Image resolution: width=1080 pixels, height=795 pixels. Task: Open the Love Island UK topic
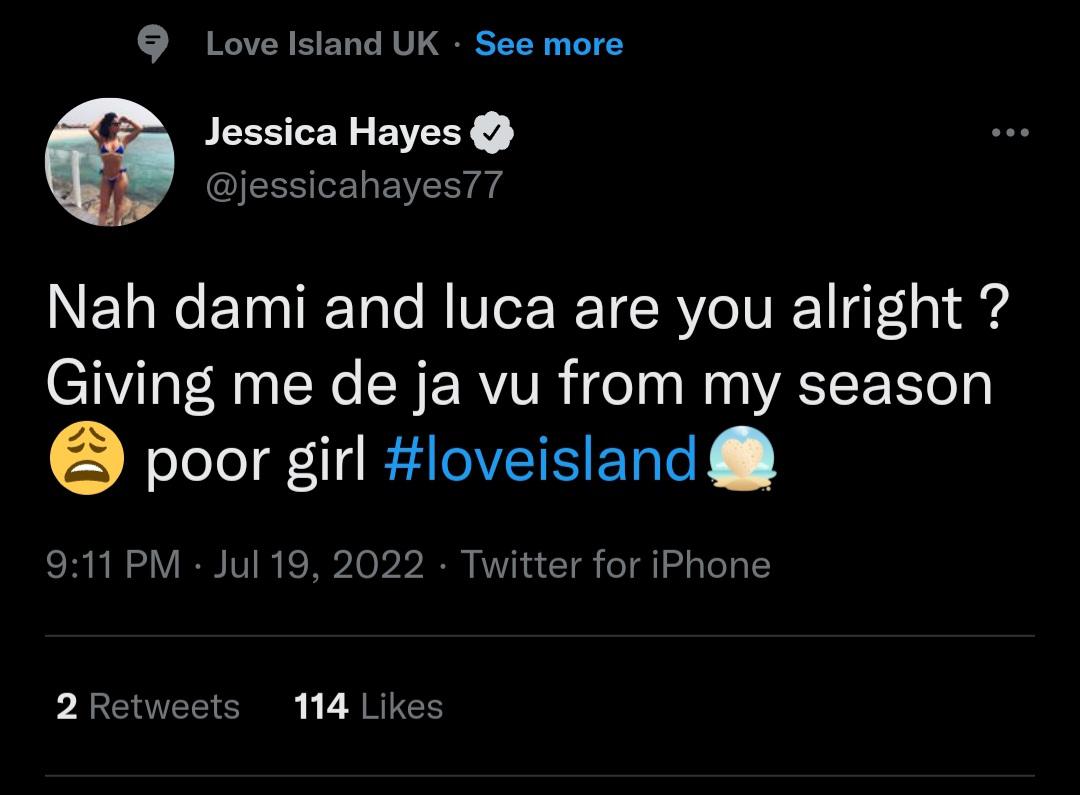(x=322, y=44)
